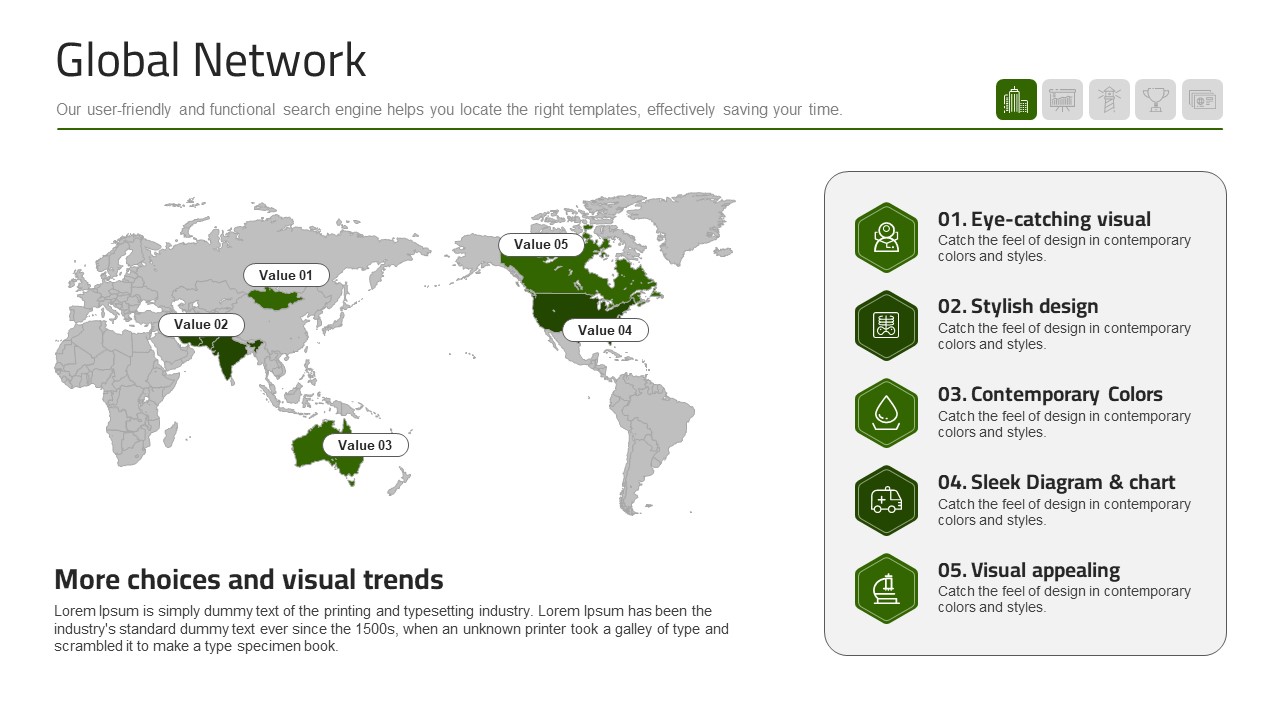The height and width of the screenshot is (720, 1280).
Task: Click the water drop hexagon icon
Action: [x=886, y=413]
